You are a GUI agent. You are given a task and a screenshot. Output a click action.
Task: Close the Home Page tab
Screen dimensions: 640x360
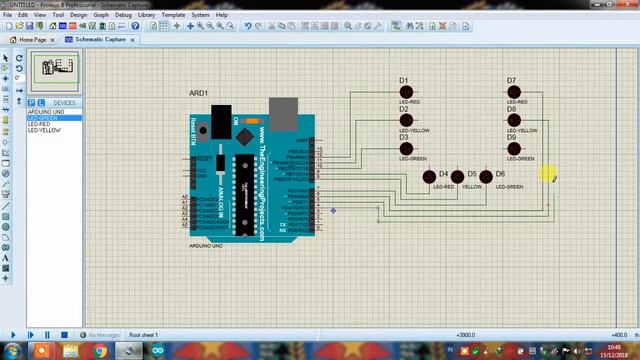click(x=52, y=40)
